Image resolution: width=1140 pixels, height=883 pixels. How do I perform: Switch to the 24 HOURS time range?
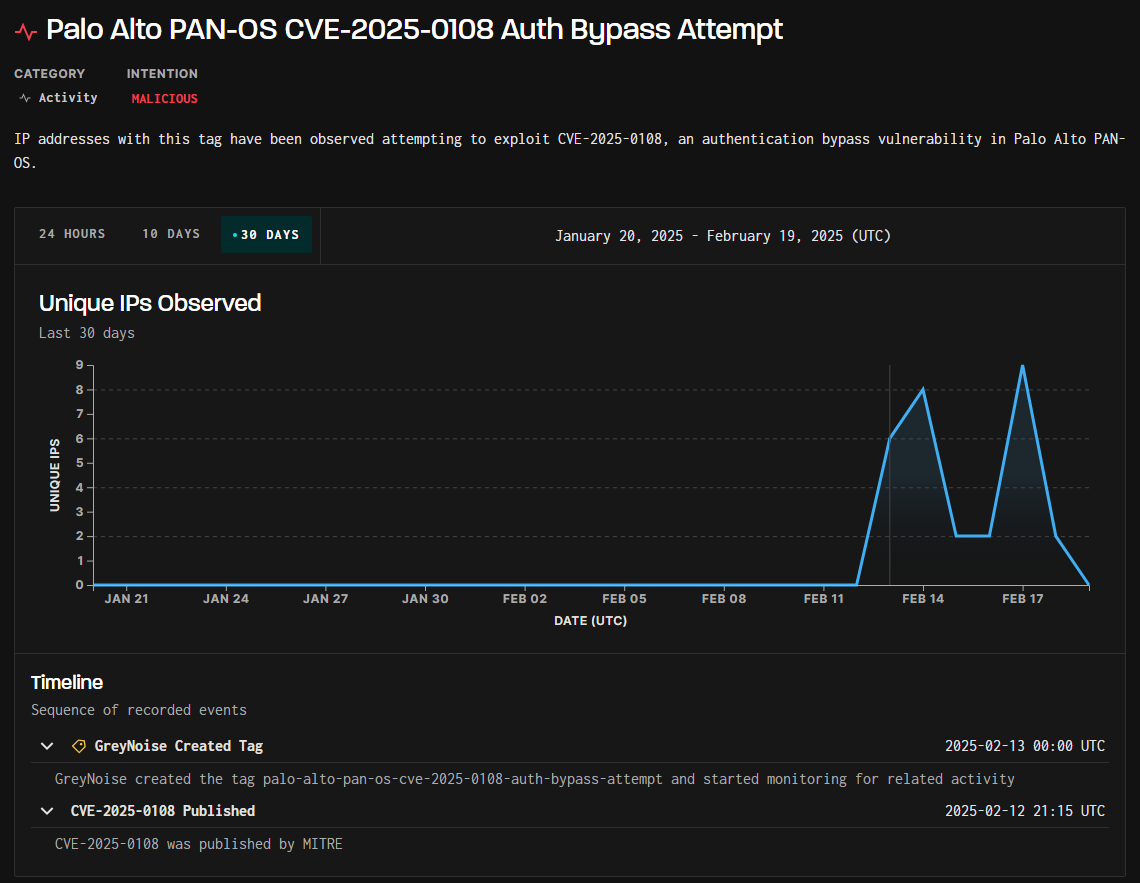click(72, 234)
